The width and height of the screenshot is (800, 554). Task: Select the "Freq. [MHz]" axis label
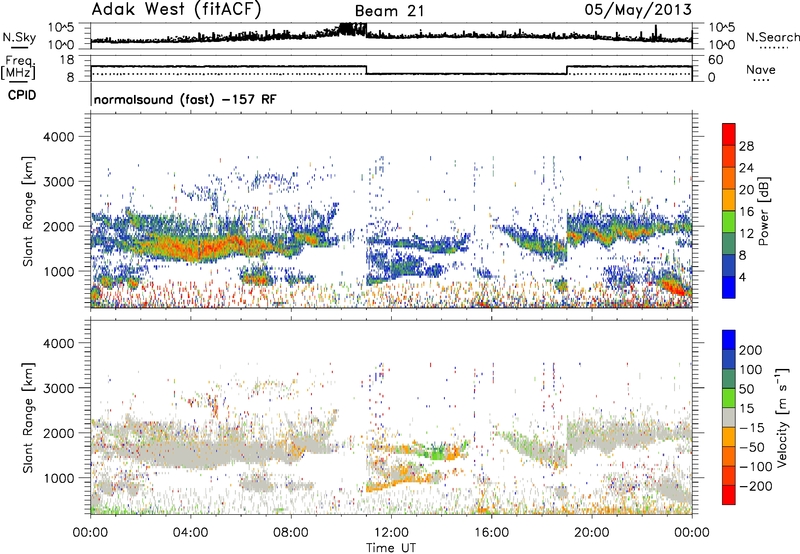coord(18,68)
